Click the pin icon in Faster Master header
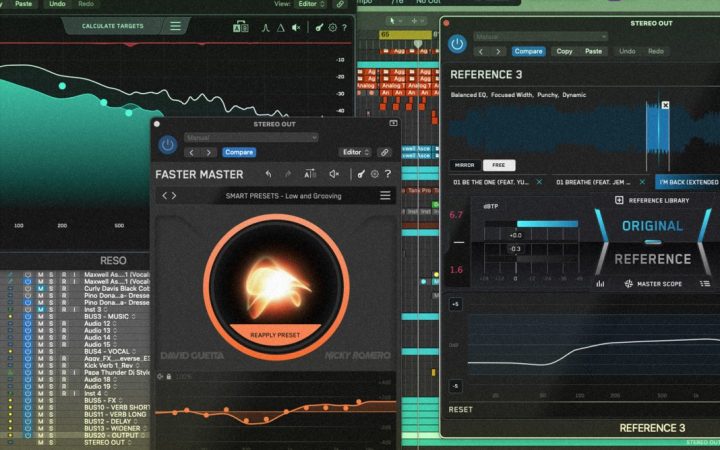The width and height of the screenshot is (720, 450). pyautogui.click(x=361, y=174)
